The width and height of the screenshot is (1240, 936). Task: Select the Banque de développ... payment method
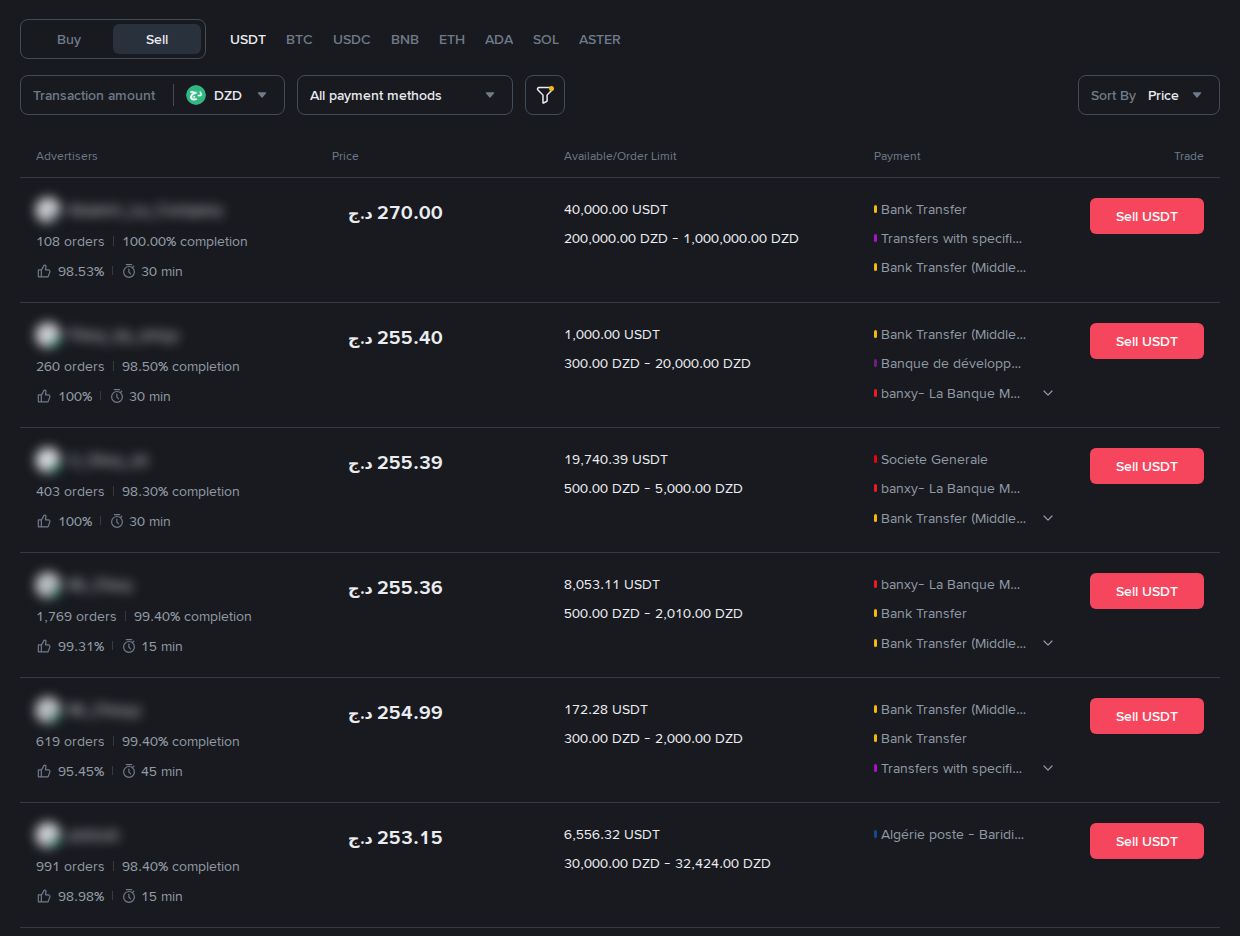coord(951,364)
